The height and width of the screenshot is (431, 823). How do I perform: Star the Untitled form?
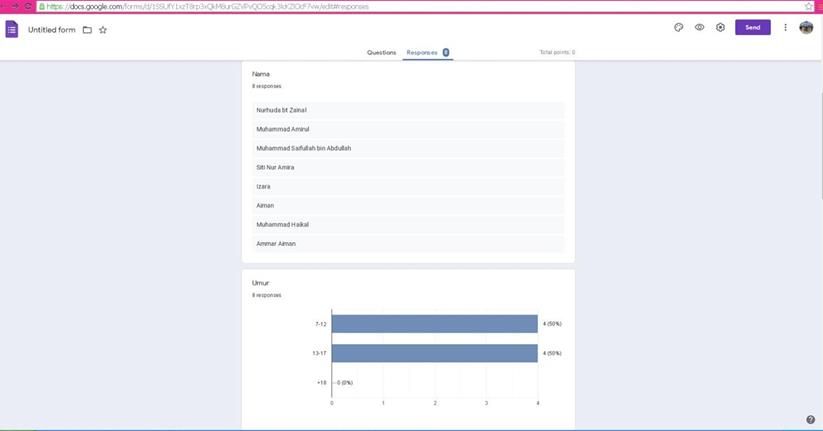coord(103,30)
